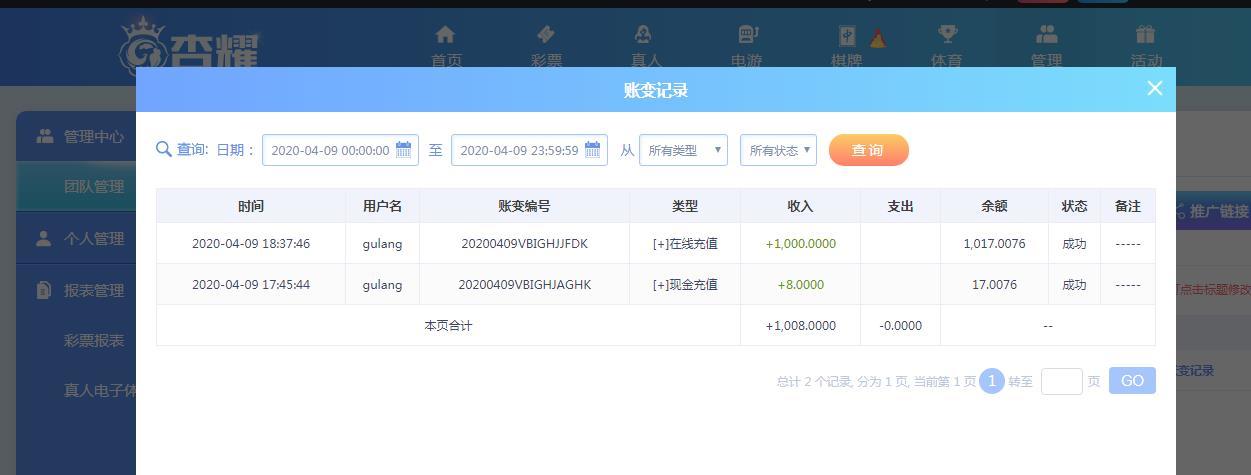The width and height of the screenshot is (1251, 475).
Task: Click the GO page jump button
Action: pyautogui.click(x=1132, y=381)
